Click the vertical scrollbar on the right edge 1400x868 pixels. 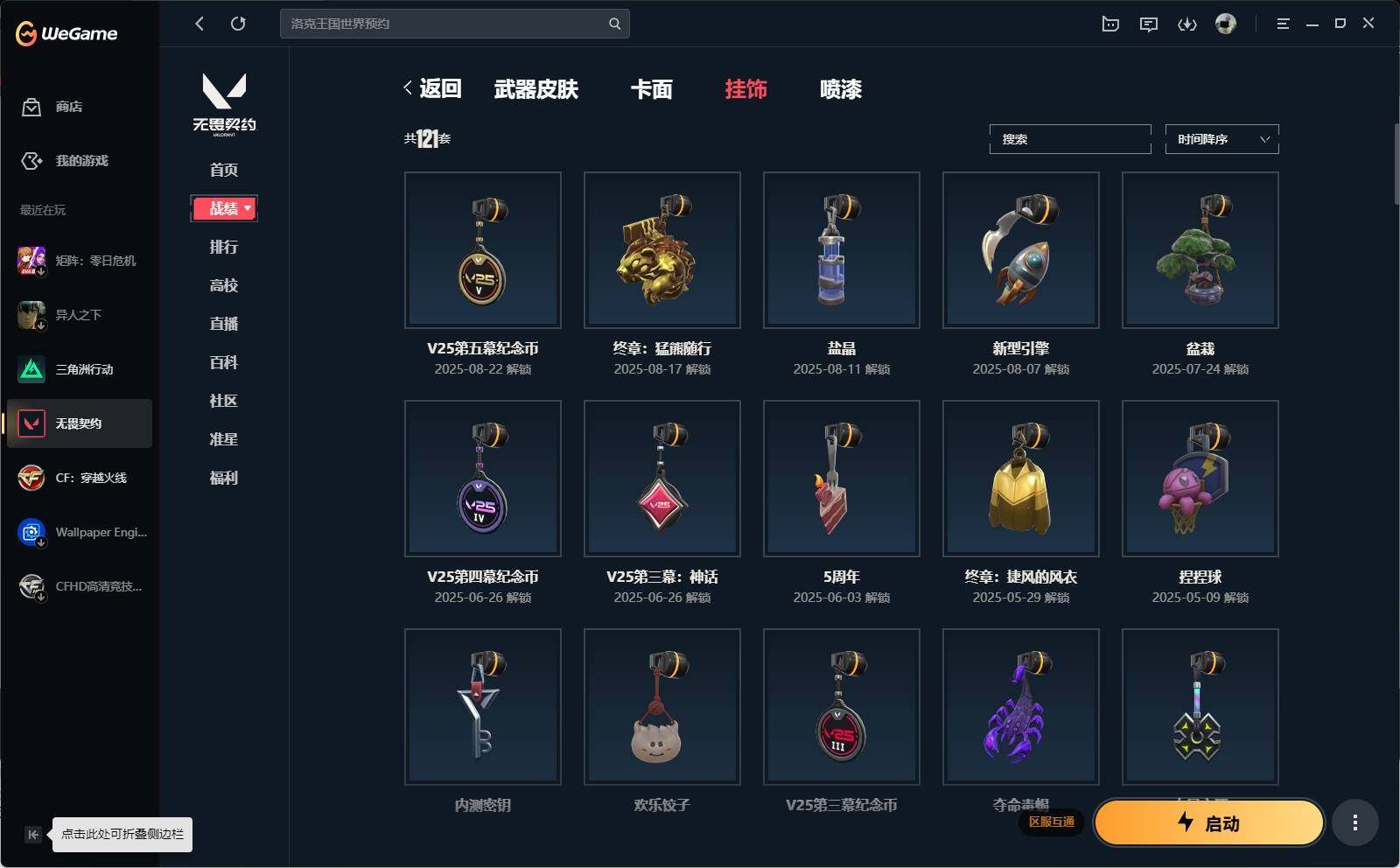coord(1396,164)
